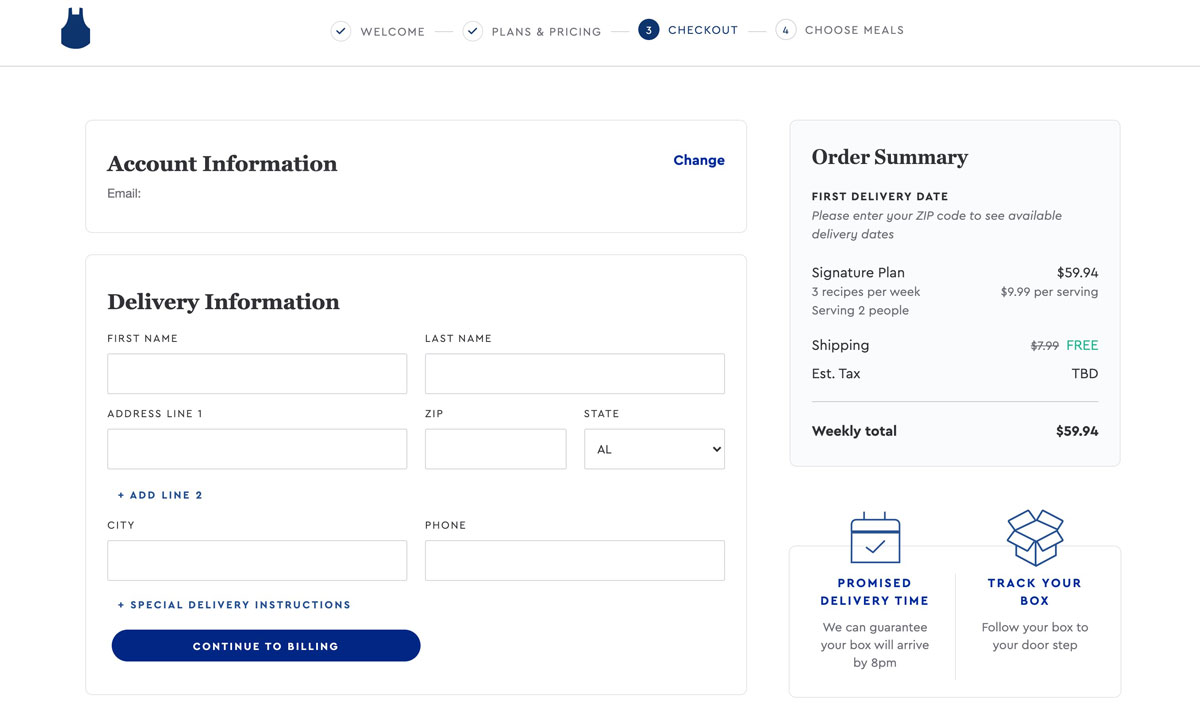Viewport: 1200px width, 725px height.
Task: Click the CONTINUE TO BILLING button
Action: 266,646
